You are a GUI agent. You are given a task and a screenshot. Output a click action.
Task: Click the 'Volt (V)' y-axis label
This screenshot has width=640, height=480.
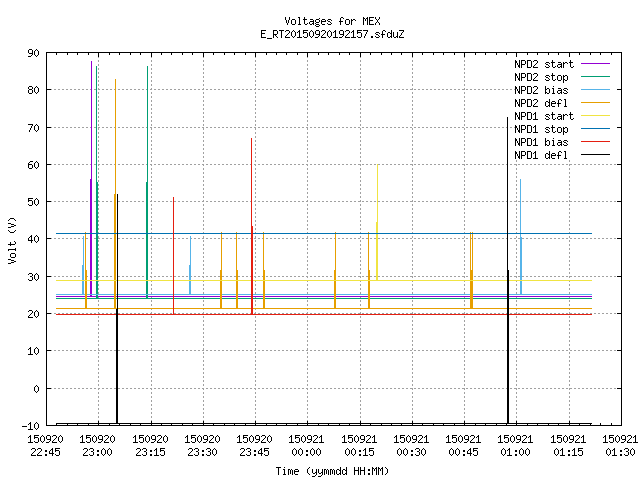12,240
